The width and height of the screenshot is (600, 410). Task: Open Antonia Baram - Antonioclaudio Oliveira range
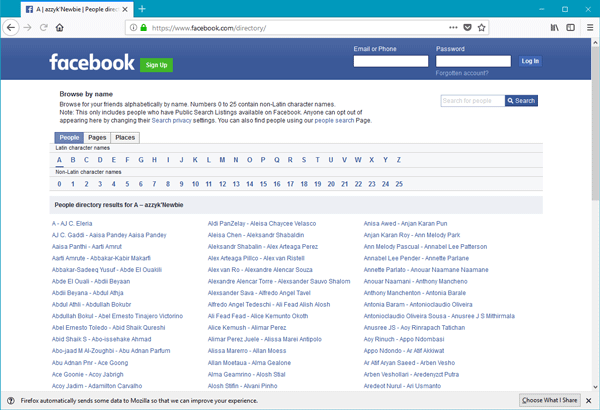418,304
